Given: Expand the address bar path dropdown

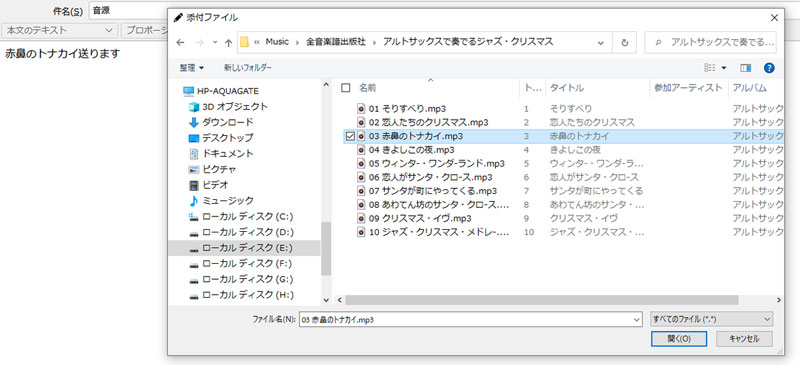Looking at the screenshot, I should [601, 42].
